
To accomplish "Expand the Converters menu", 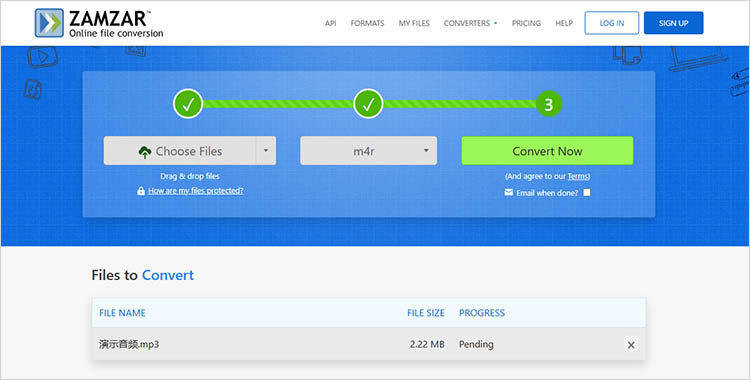I will (x=470, y=23).
